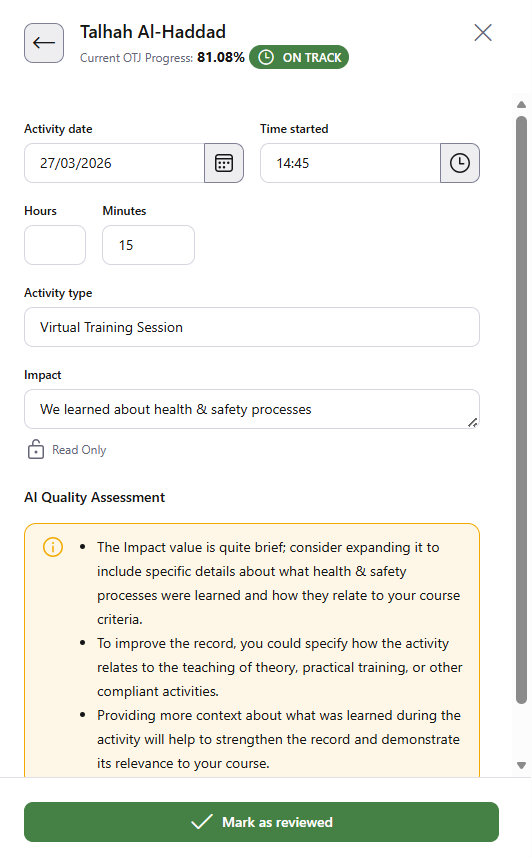Viewport: 532px width, 857px height.
Task: Click the Minutes field showing 15
Action: tap(148, 245)
